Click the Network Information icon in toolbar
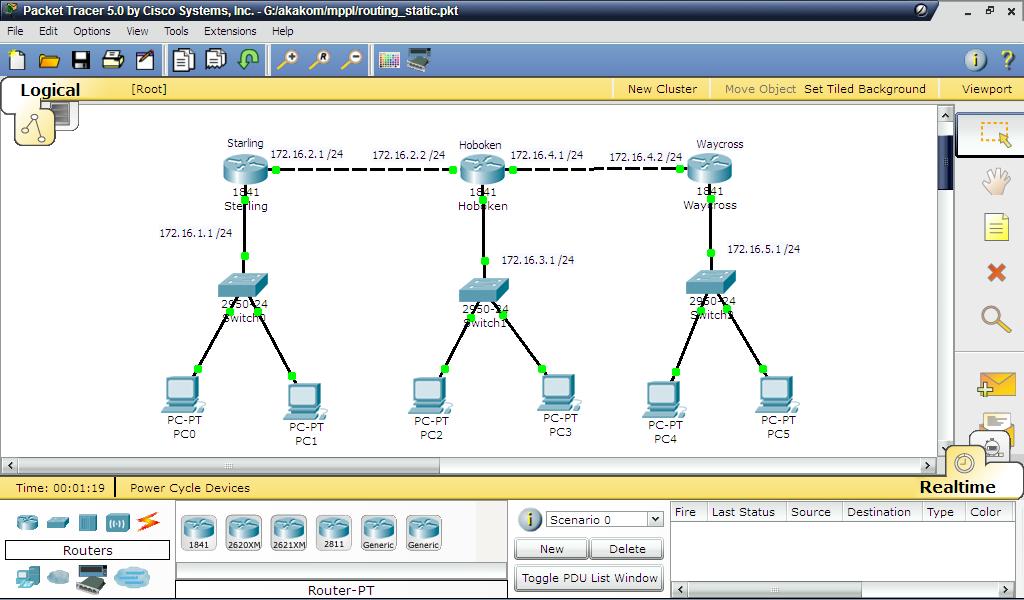 point(975,60)
